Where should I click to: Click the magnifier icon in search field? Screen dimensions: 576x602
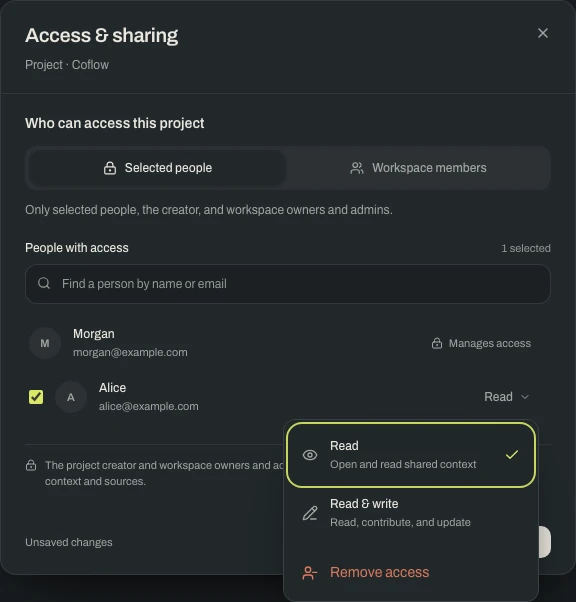point(44,283)
